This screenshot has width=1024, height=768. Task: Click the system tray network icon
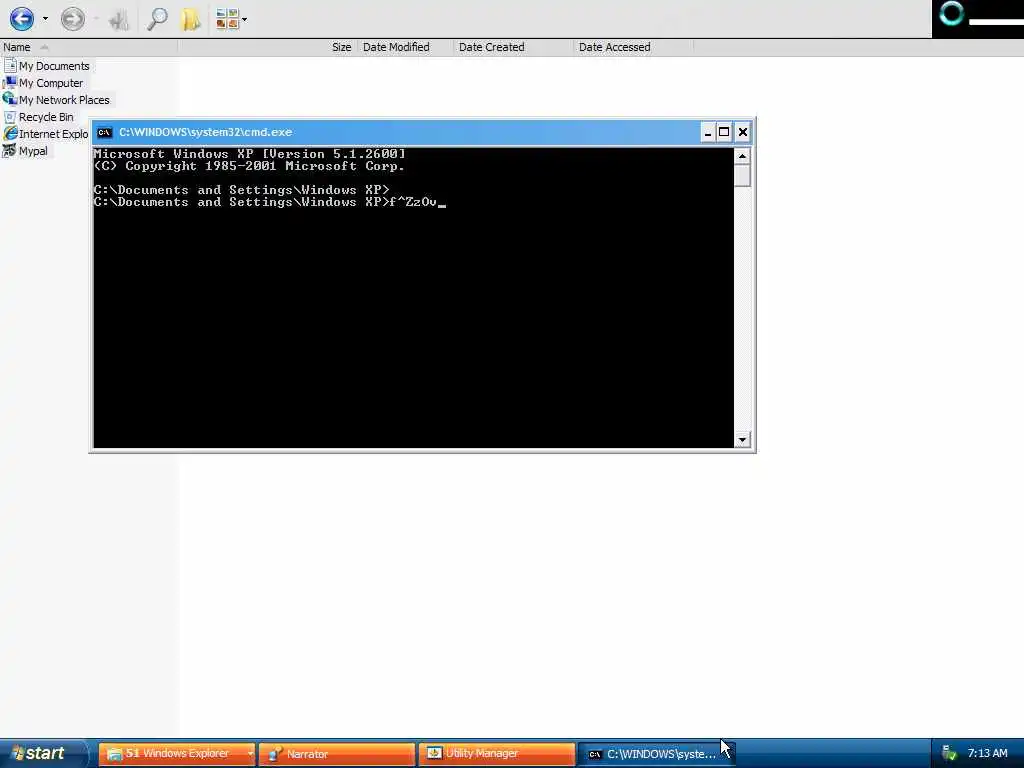click(950, 753)
